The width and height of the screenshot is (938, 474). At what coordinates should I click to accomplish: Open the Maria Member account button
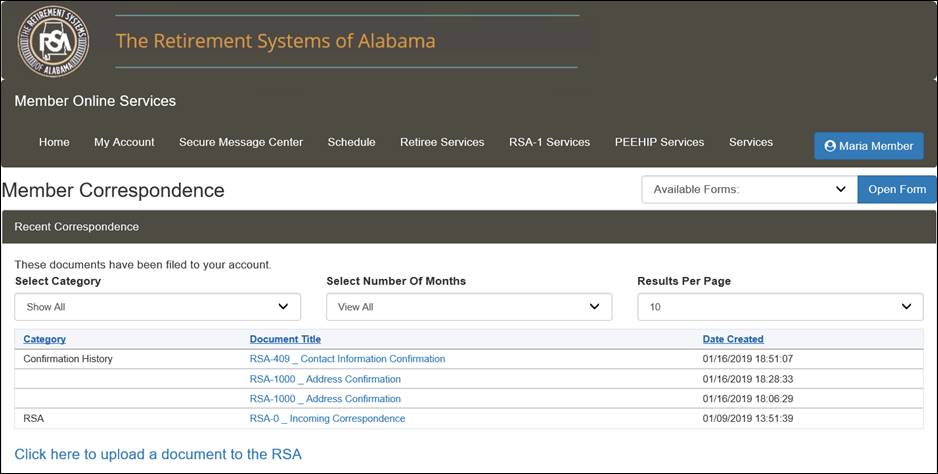coord(869,146)
